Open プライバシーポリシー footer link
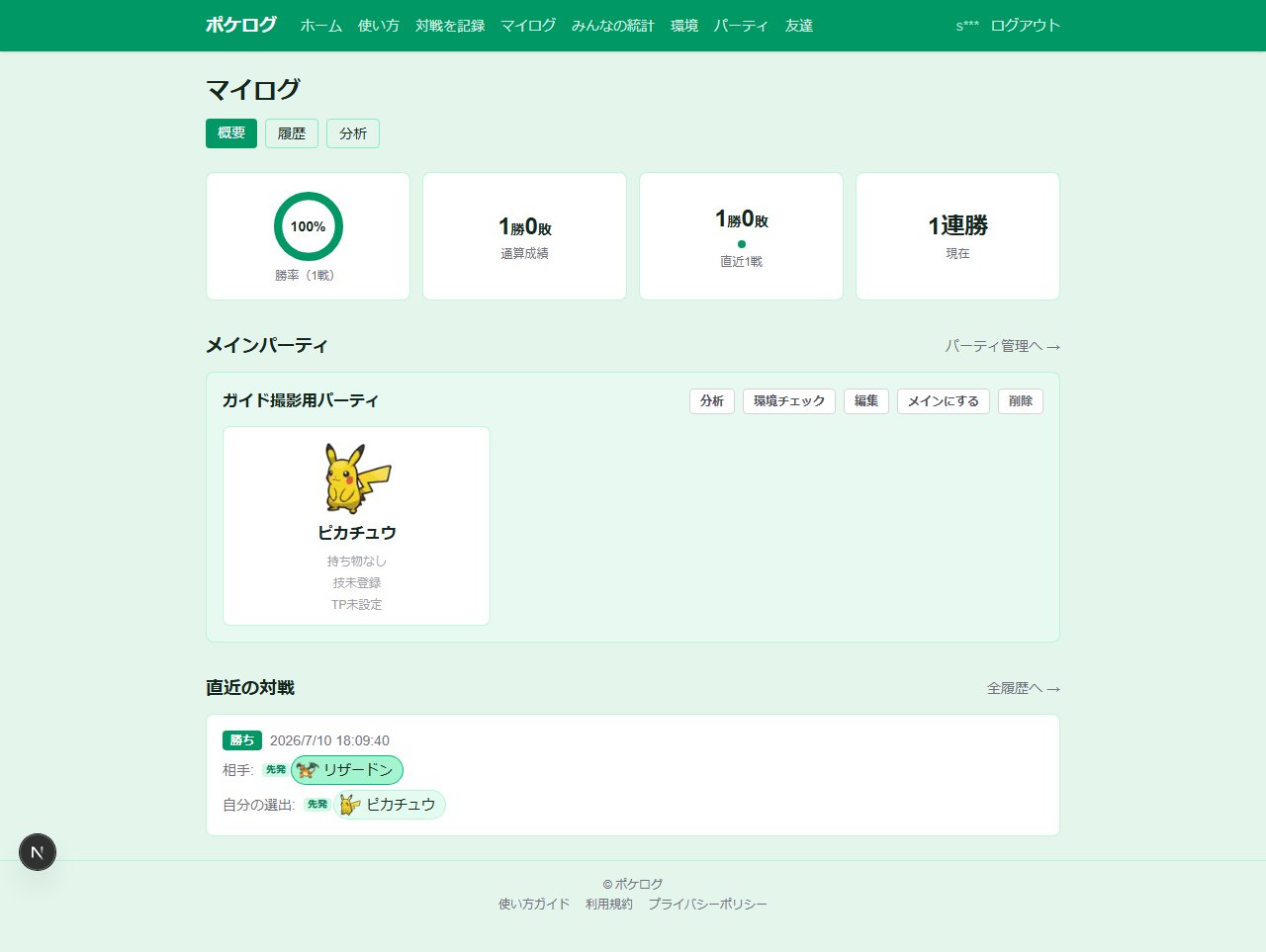This screenshot has height=952, width=1266. pos(708,905)
